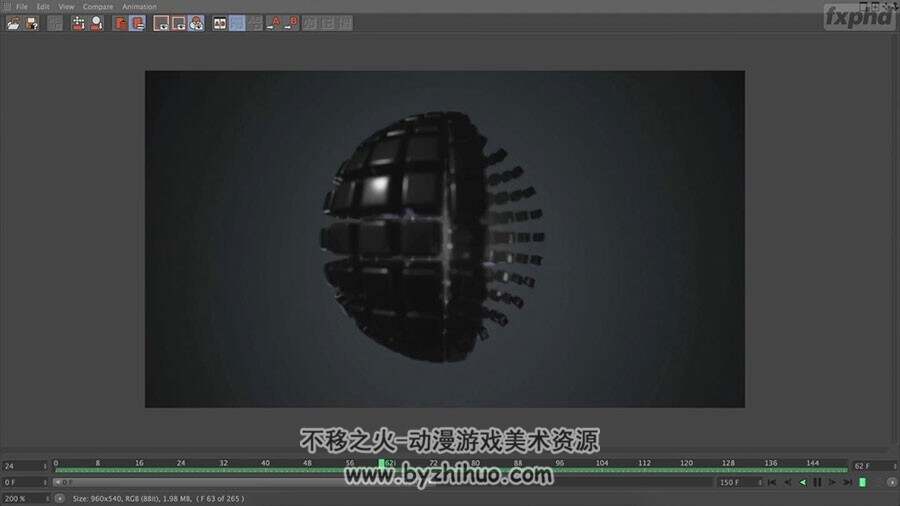Click the greyed-out grid icon after Save As
Image resolution: width=900 pixels, height=506 pixels.
(x=55, y=23)
